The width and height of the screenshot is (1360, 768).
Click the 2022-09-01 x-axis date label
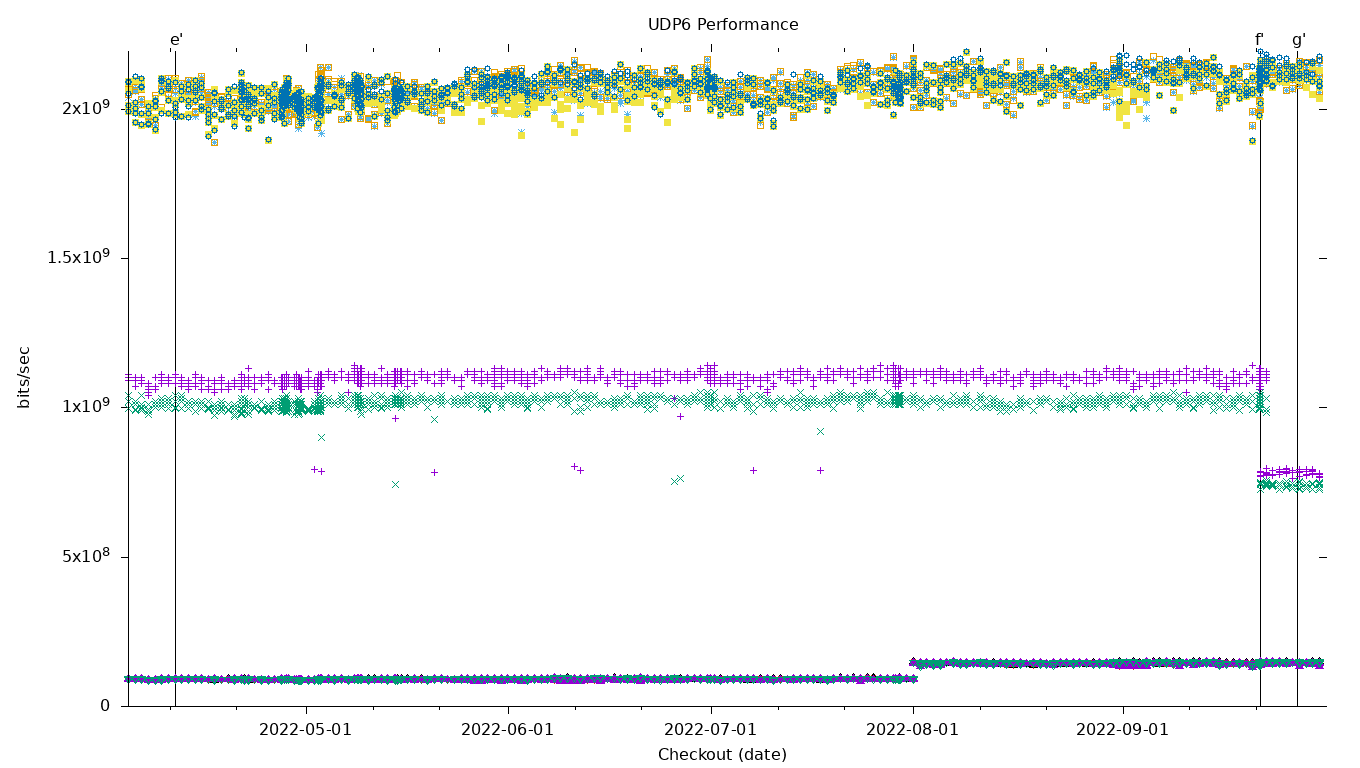pos(1122,730)
